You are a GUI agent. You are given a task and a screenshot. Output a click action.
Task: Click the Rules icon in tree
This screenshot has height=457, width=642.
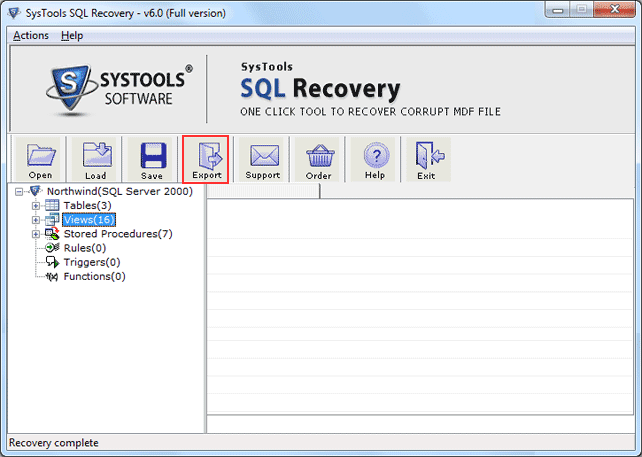click(52, 248)
